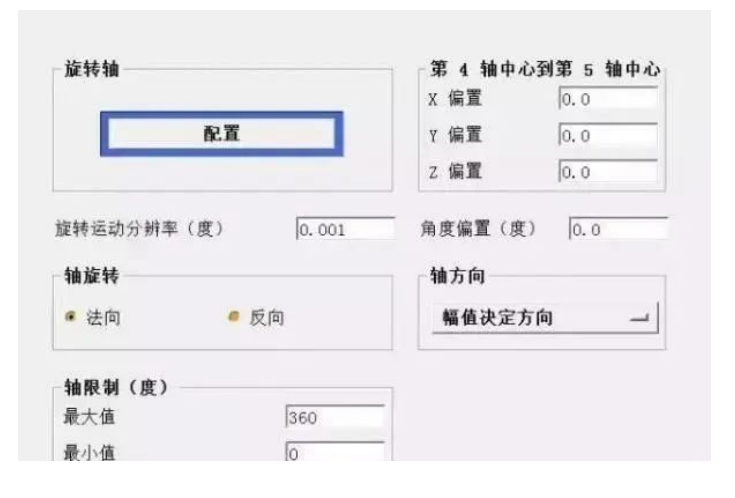Click the X 偏置 input field
The height and width of the screenshot is (498, 735).
pos(607,99)
